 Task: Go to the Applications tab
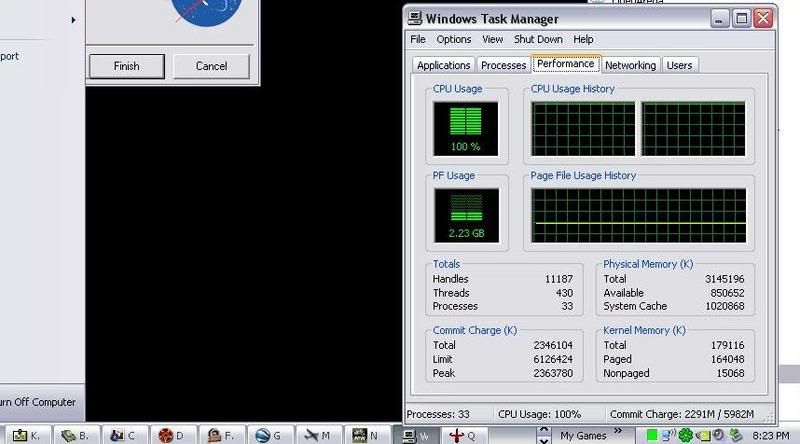[443, 65]
